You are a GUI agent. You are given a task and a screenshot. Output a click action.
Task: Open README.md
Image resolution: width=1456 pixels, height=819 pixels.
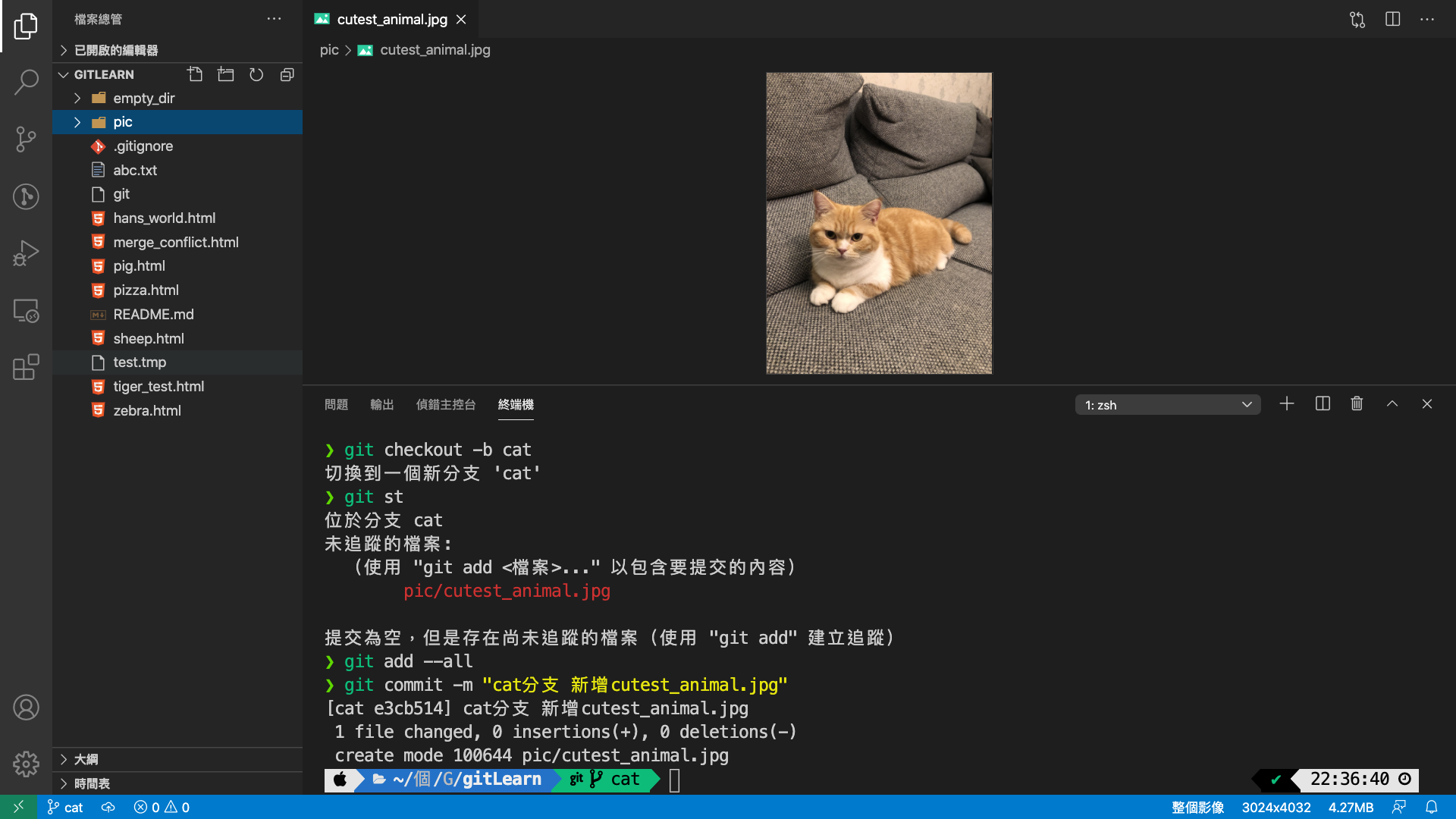(177, 315)
